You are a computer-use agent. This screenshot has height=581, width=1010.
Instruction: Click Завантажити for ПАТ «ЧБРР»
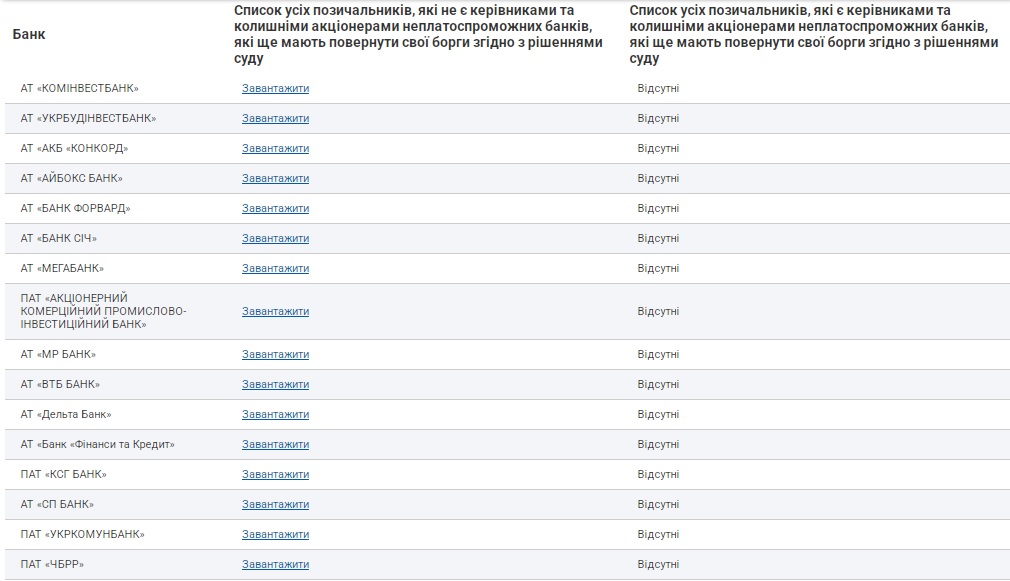click(x=275, y=564)
